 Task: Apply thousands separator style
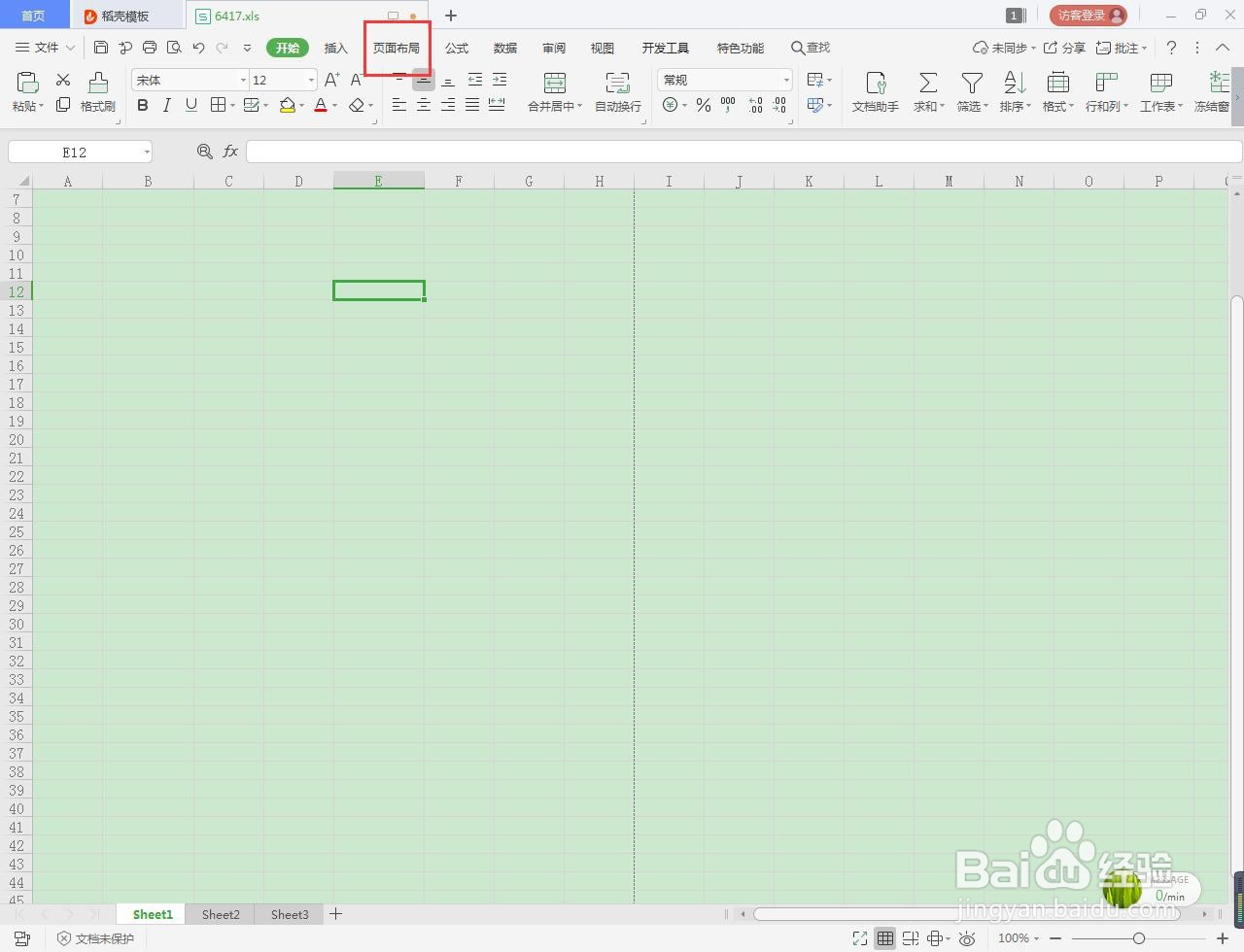tap(728, 105)
